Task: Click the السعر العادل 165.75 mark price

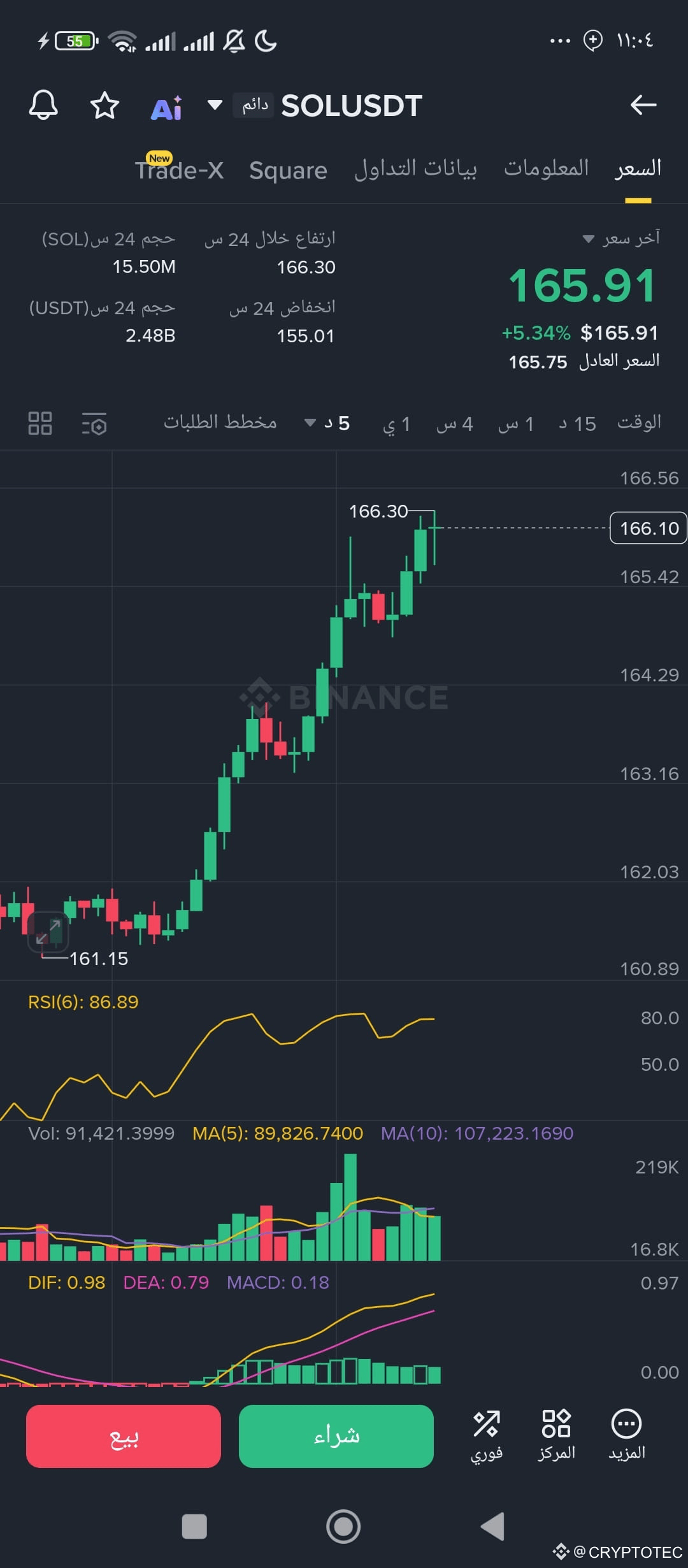Action: coord(584,361)
